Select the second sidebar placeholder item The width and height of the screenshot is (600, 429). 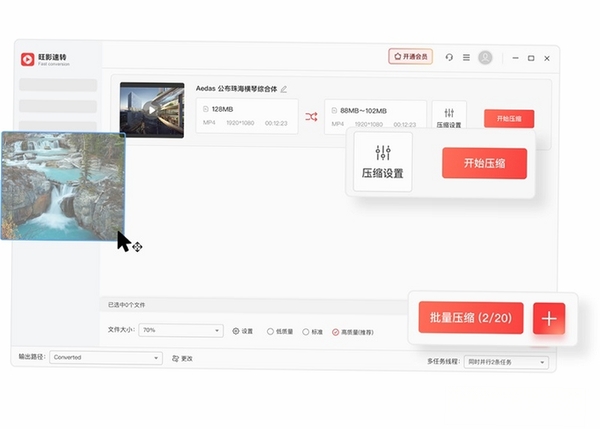[58, 106]
